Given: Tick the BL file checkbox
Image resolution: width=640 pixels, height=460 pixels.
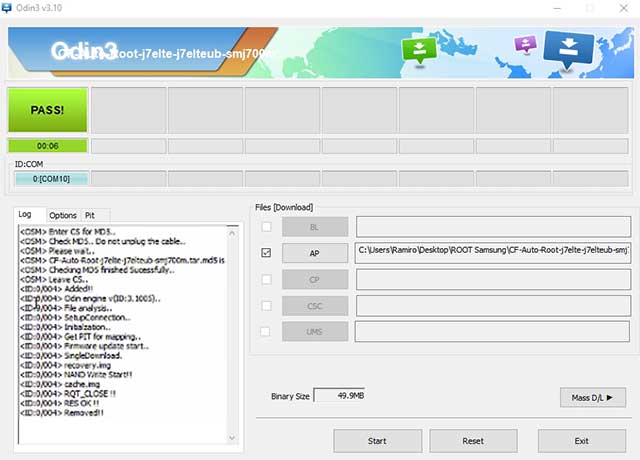Looking at the screenshot, I should tap(267, 227).
